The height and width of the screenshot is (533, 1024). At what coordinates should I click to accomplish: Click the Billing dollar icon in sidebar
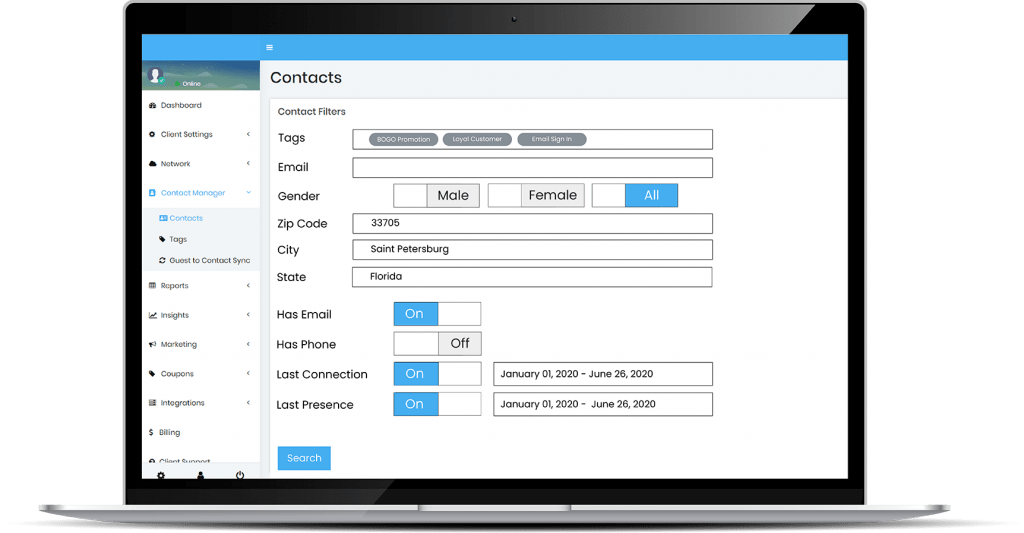click(x=151, y=432)
